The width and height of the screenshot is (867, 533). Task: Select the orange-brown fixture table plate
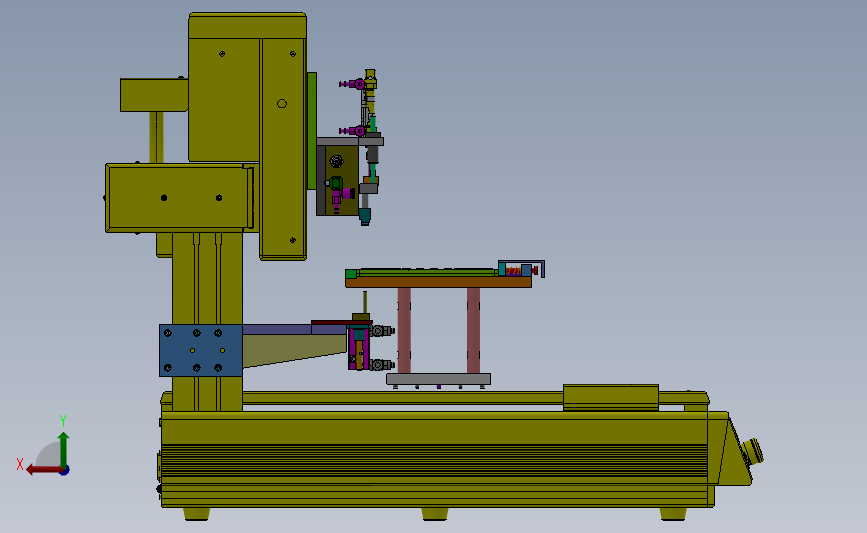tap(438, 283)
